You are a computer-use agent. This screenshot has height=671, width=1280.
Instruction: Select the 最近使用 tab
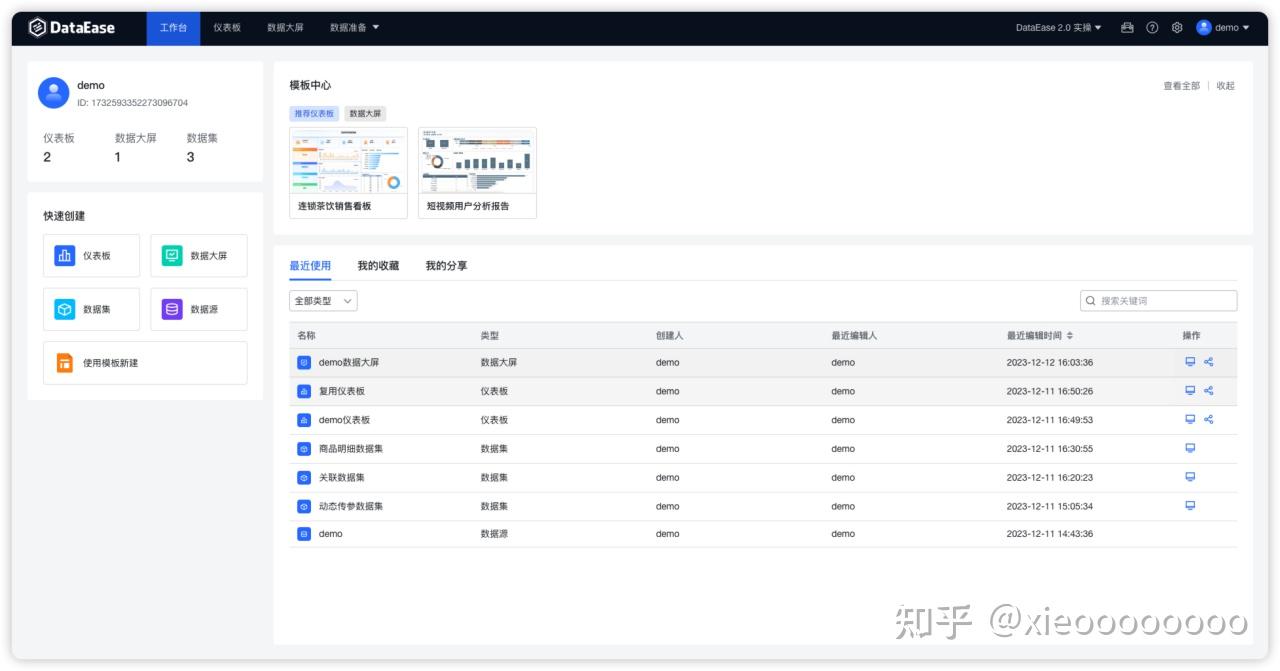(310, 266)
